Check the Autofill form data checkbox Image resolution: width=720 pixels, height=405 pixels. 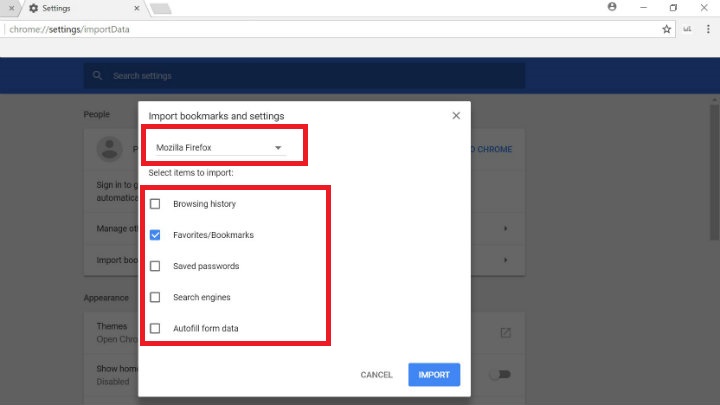click(155, 328)
